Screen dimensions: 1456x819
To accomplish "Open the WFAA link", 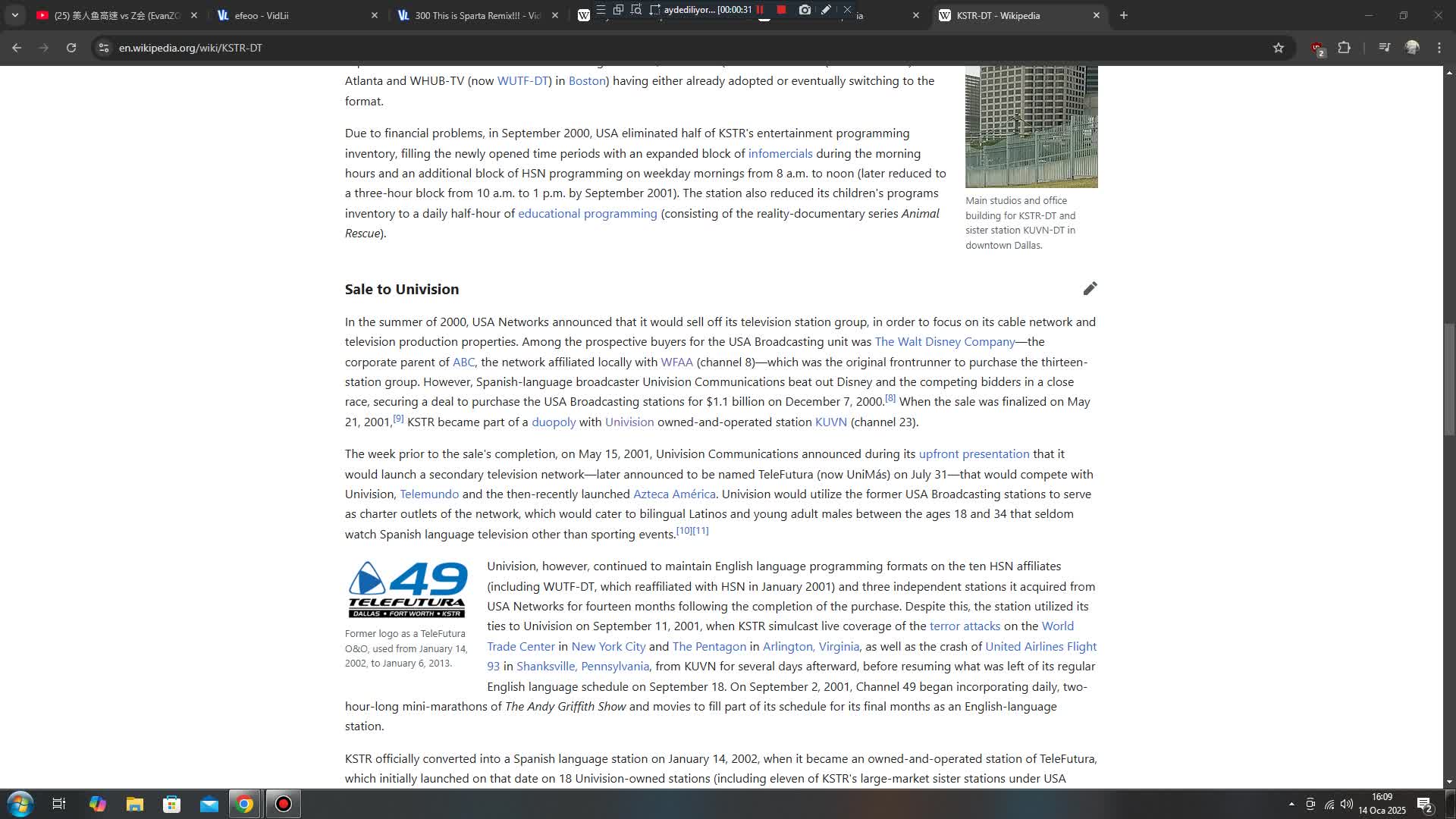I will click(x=676, y=362).
